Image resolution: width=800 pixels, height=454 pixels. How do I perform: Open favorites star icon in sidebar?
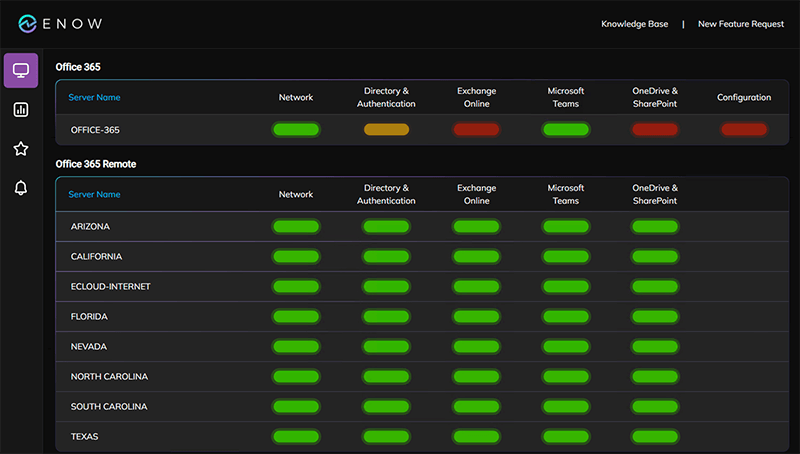coord(21,149)
